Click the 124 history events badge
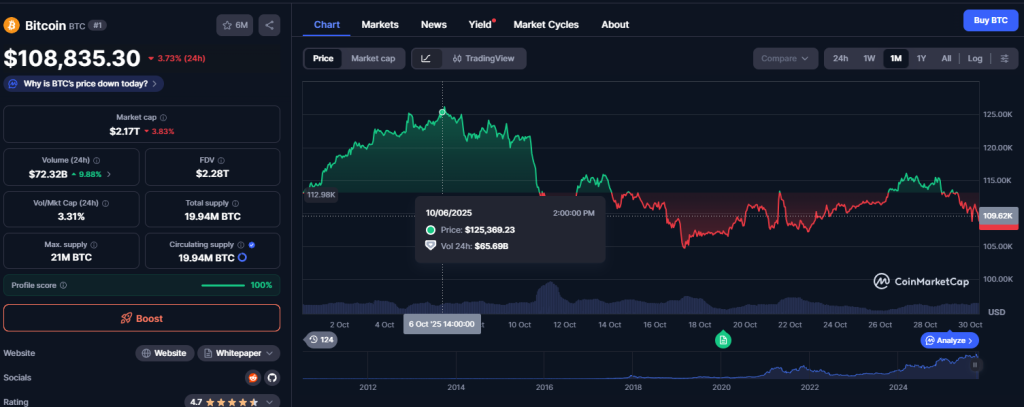This screenshot has height=407, width=1024. tap(321, 340)
